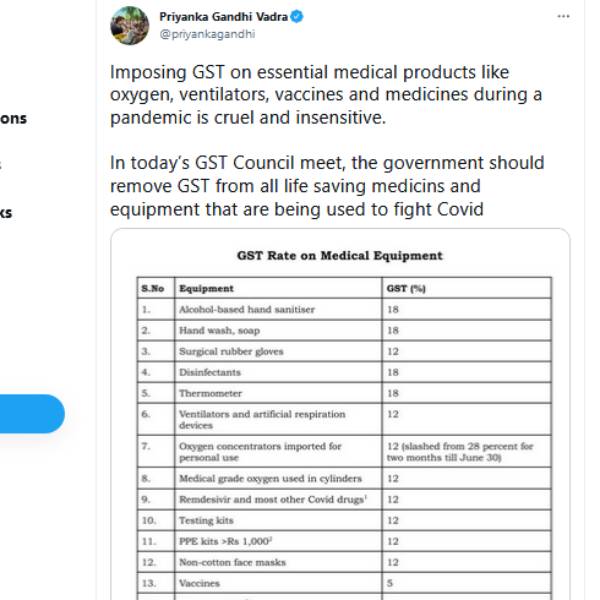Select the sidebar item ending in "ons"
Viewport: 600px width, 600px height.
(x=14, y=118)
